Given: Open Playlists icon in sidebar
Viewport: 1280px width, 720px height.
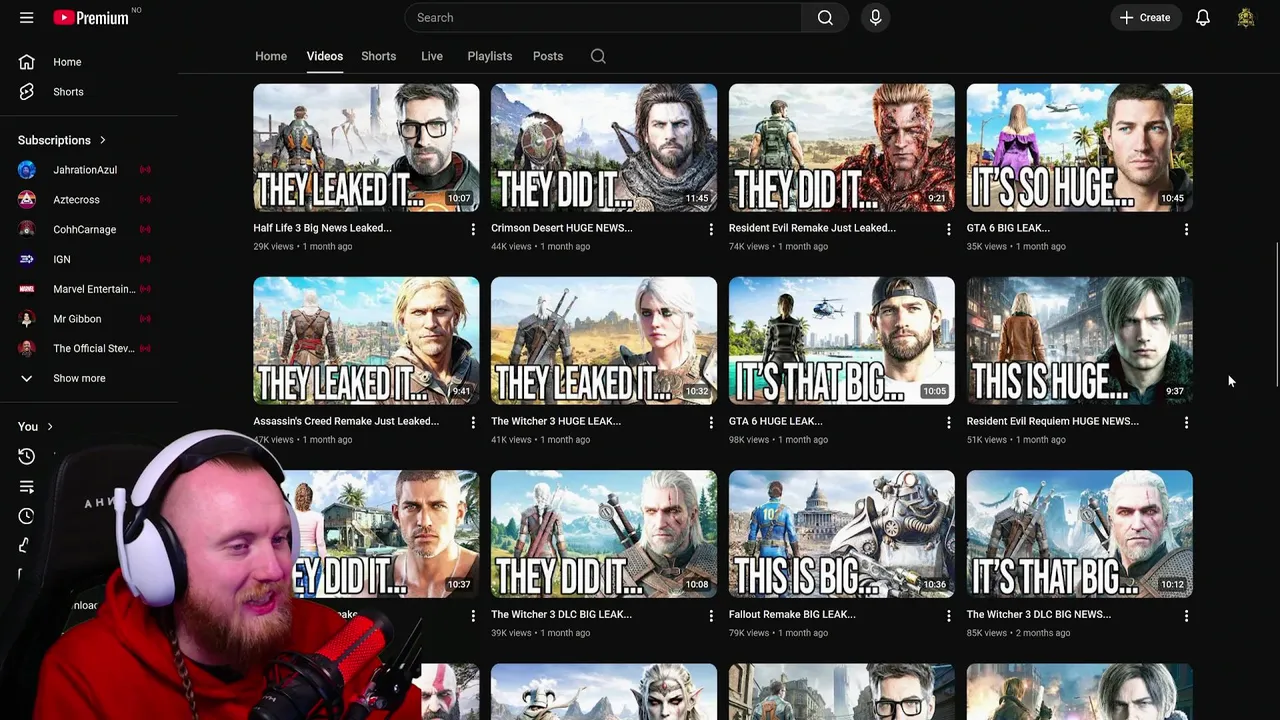Looking at the screenshot, I should pyautogui.click(x=27, y=486).
